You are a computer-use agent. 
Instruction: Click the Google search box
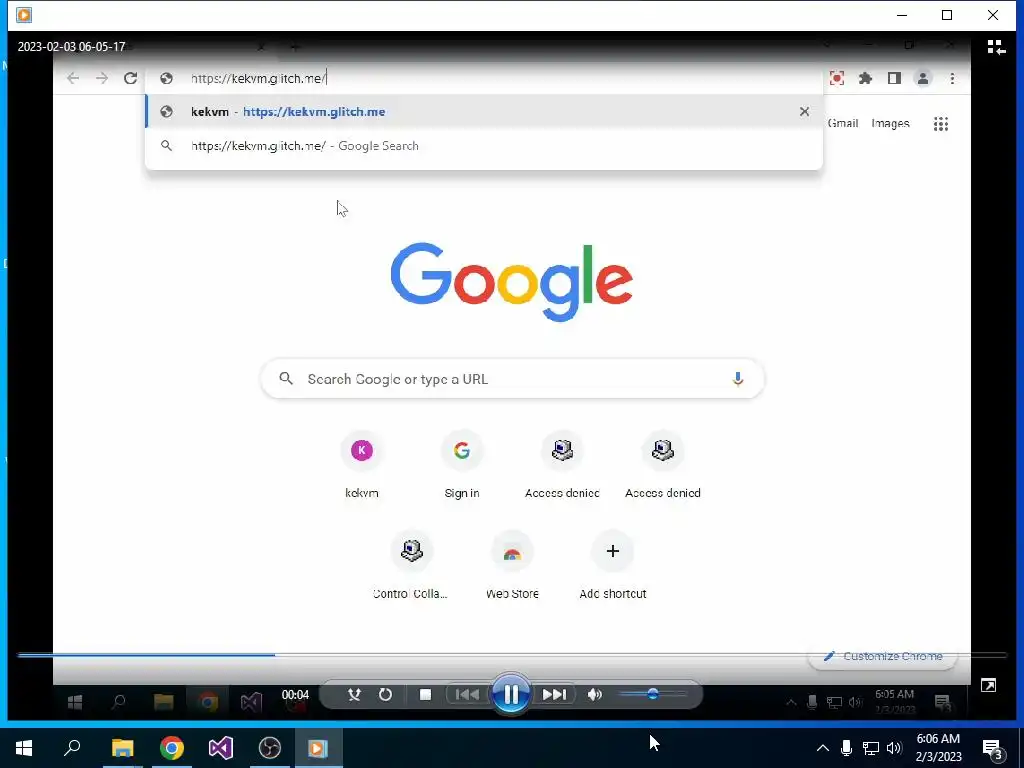pos(512,379)
